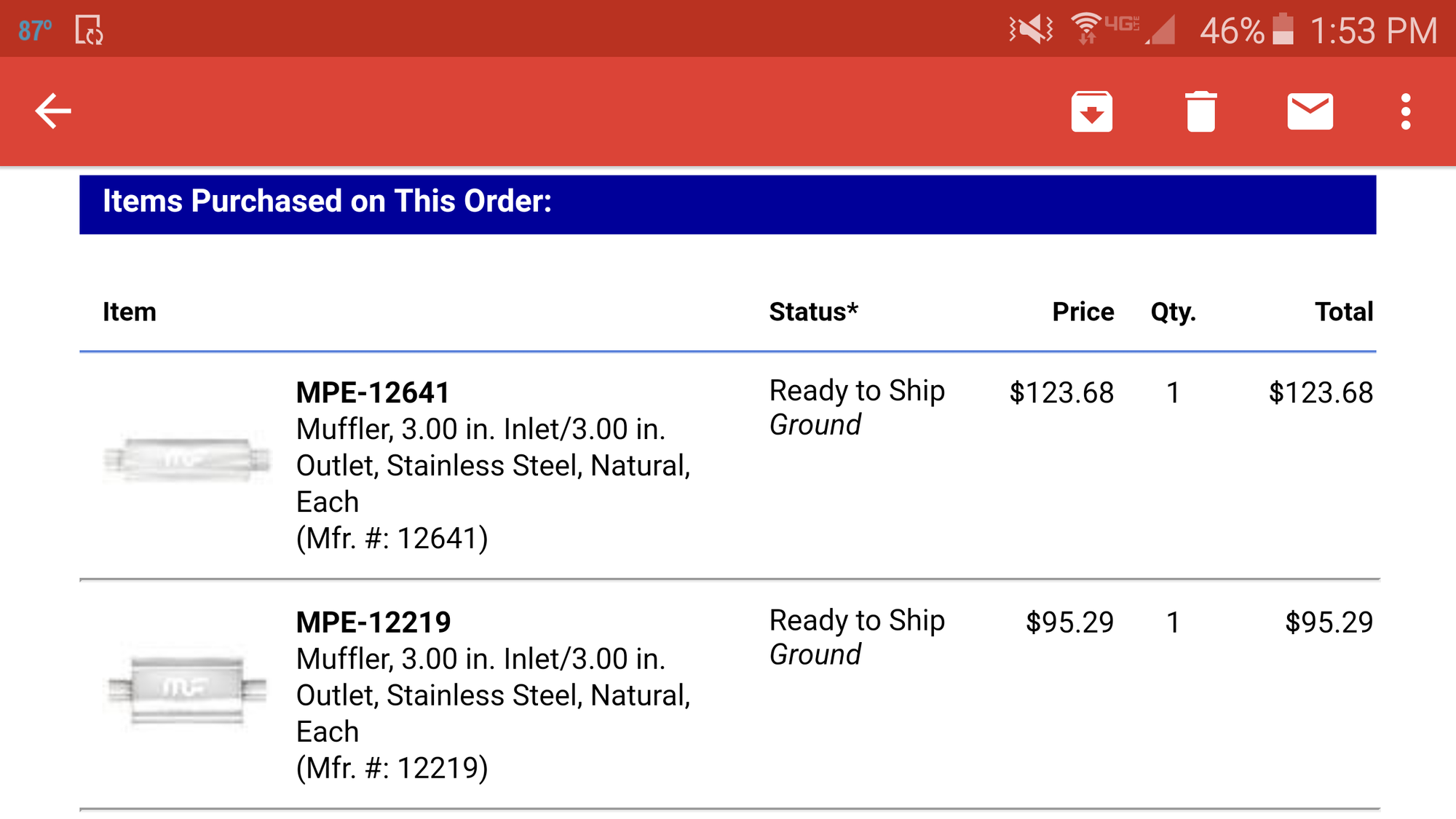Tap the 87° temperature indicator
The height and width of the screenshot is (819, 1456).
point(35,31)
